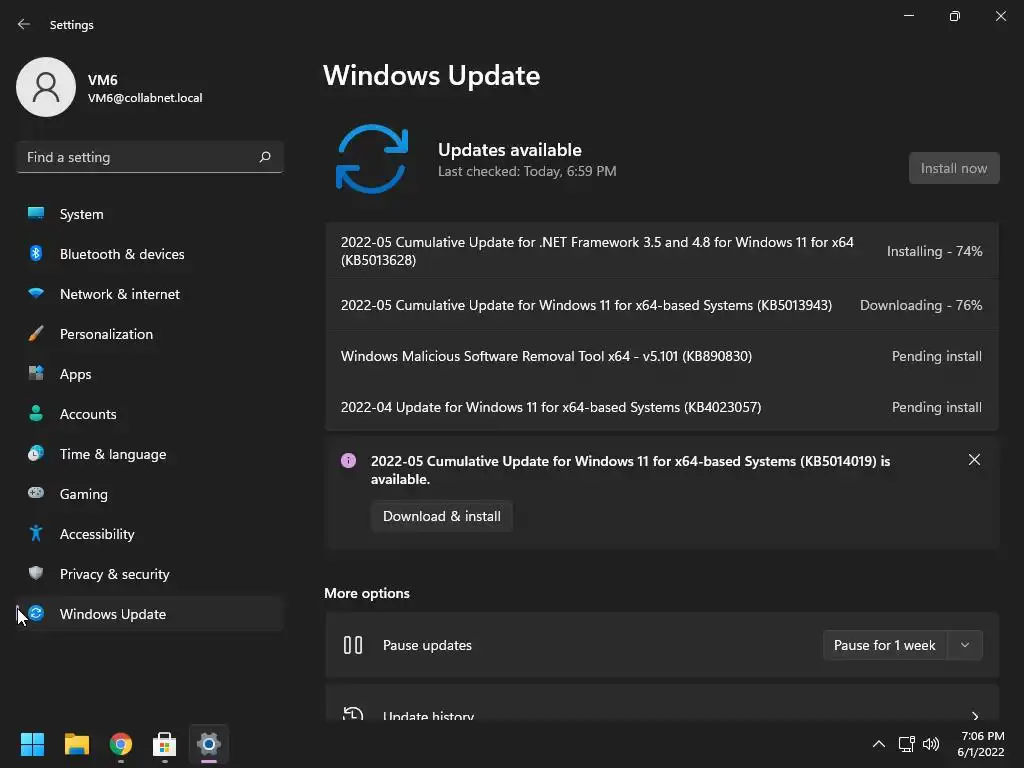Screen dimensions: 1024x768
Task: Click the volume speaker icon in system tray
Action: pos(931,744)
